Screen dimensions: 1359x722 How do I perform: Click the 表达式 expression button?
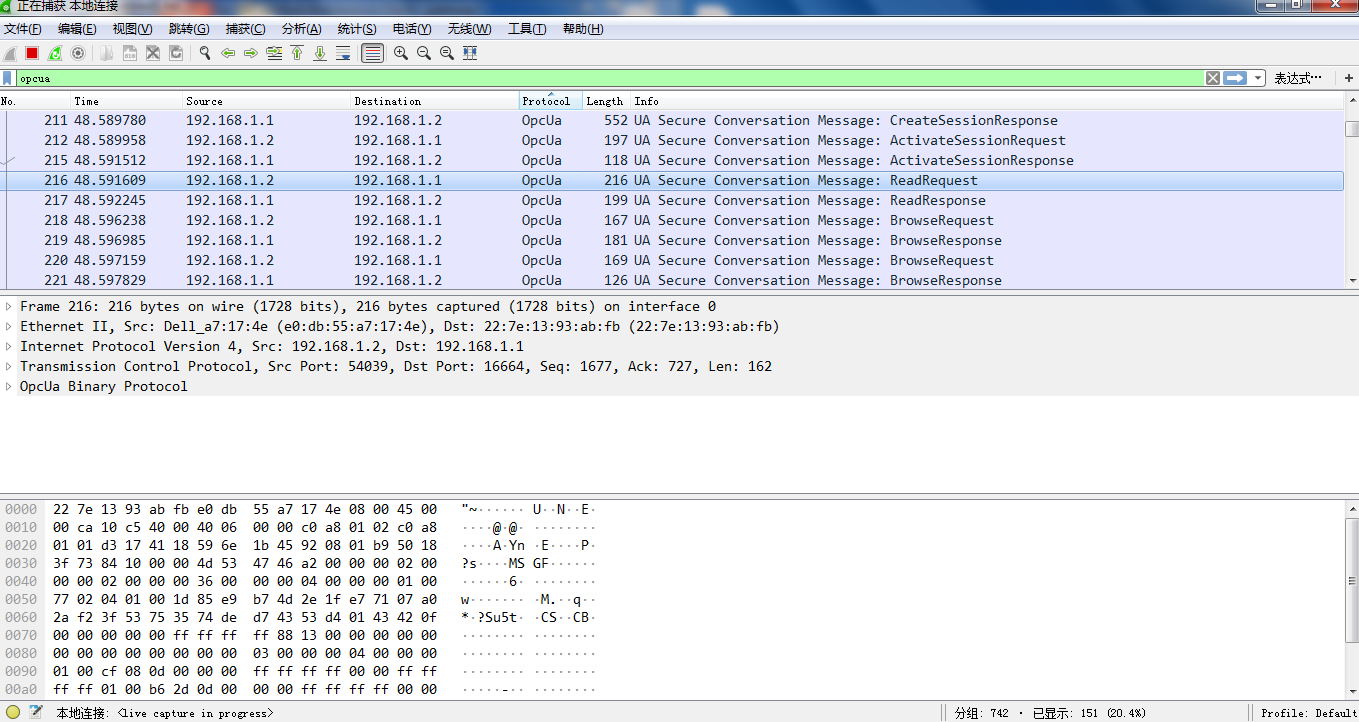1298,78
